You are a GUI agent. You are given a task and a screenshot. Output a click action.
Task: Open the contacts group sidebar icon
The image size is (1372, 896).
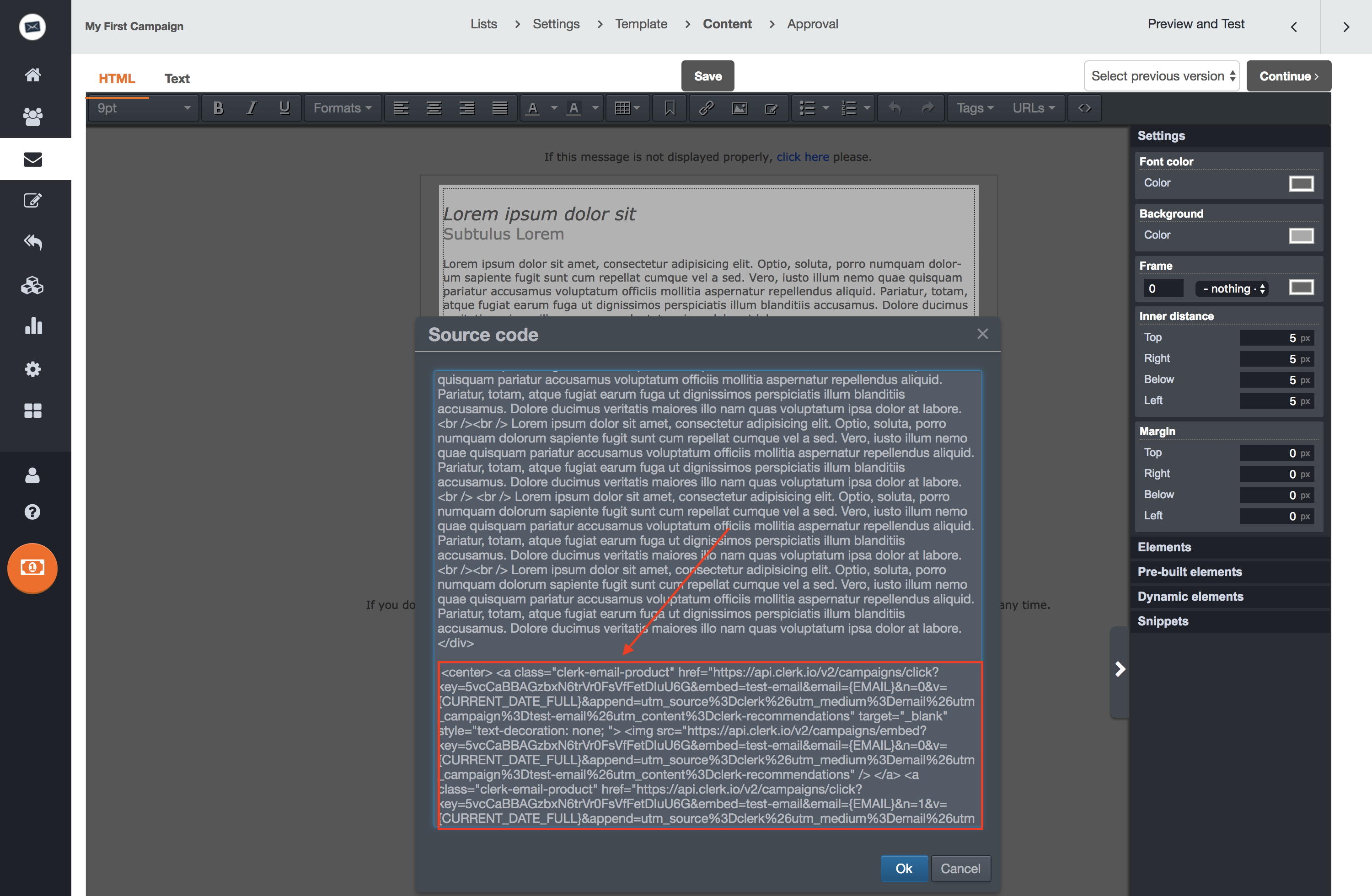(x=33, y=117)
